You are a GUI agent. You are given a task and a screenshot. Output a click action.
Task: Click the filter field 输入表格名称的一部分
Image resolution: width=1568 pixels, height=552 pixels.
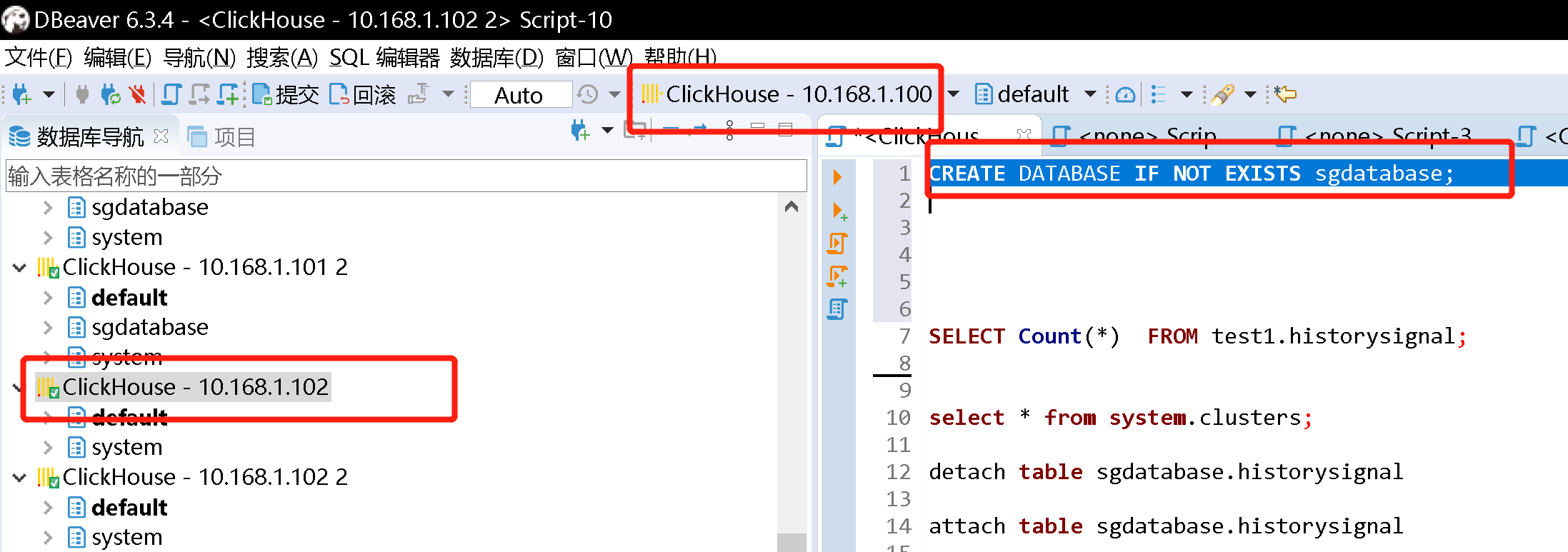coord(406,176)
